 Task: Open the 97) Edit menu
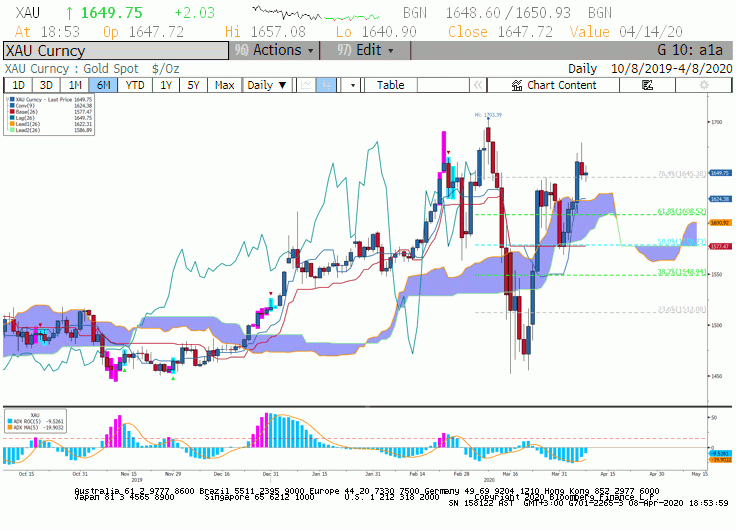point(365,50)
